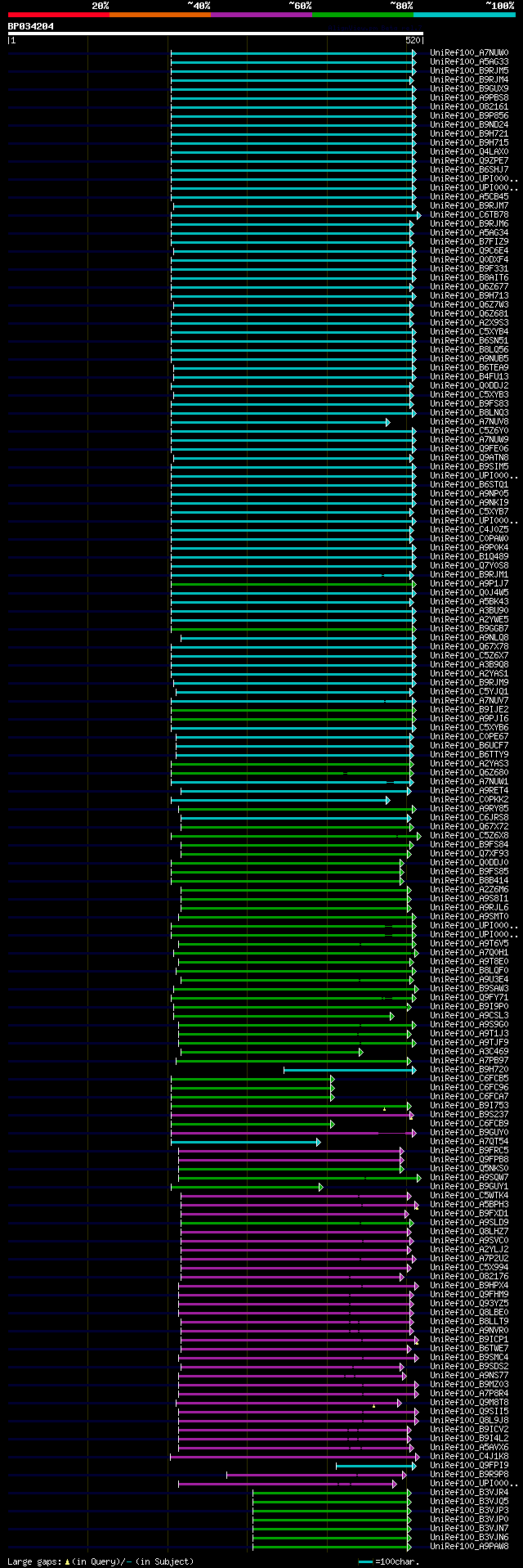Select hit UniRef100_B8LNQ3

tap(469, 413)
